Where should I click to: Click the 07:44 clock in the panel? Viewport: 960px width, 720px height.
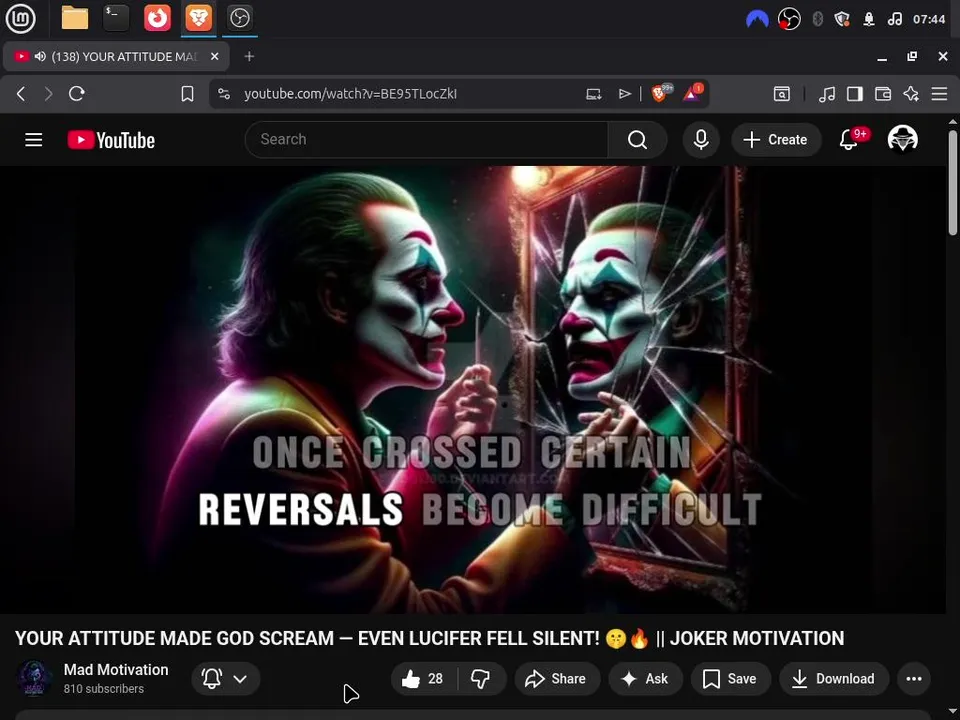click(929, 19)
